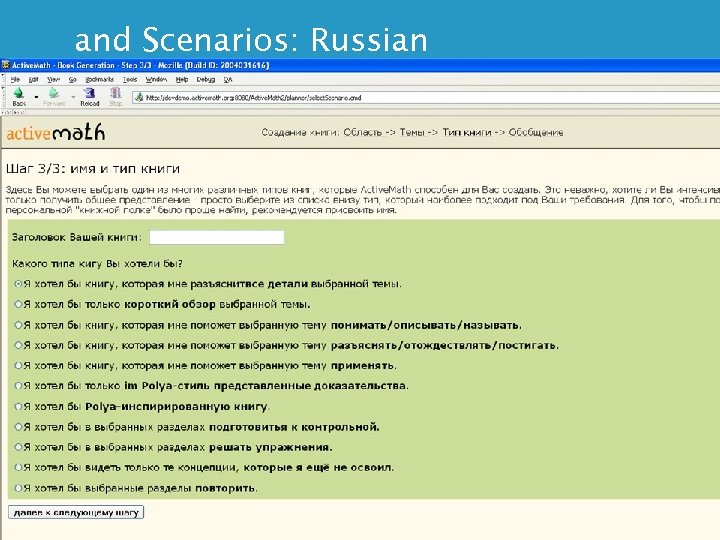
Task: Open the Window menu
Action: click(156, 79)
